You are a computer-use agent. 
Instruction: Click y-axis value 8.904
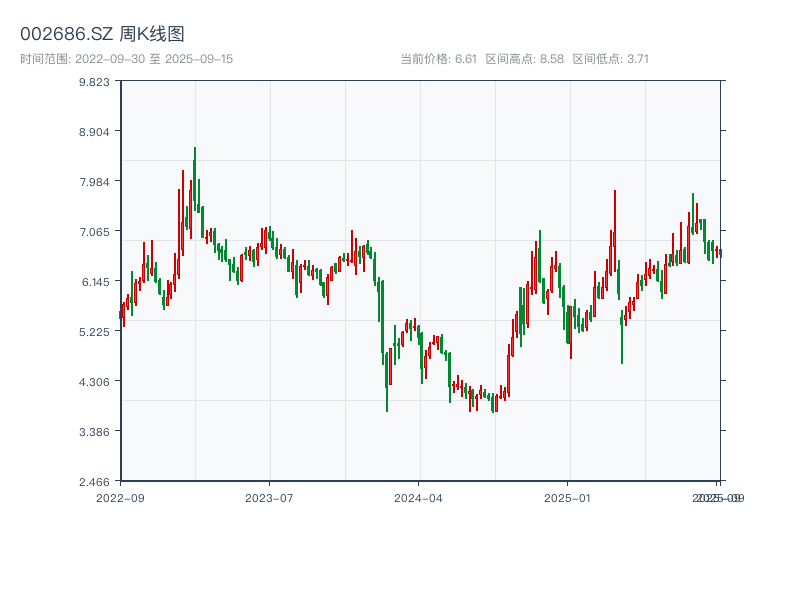pyautogui.click(x=94, y=132)
